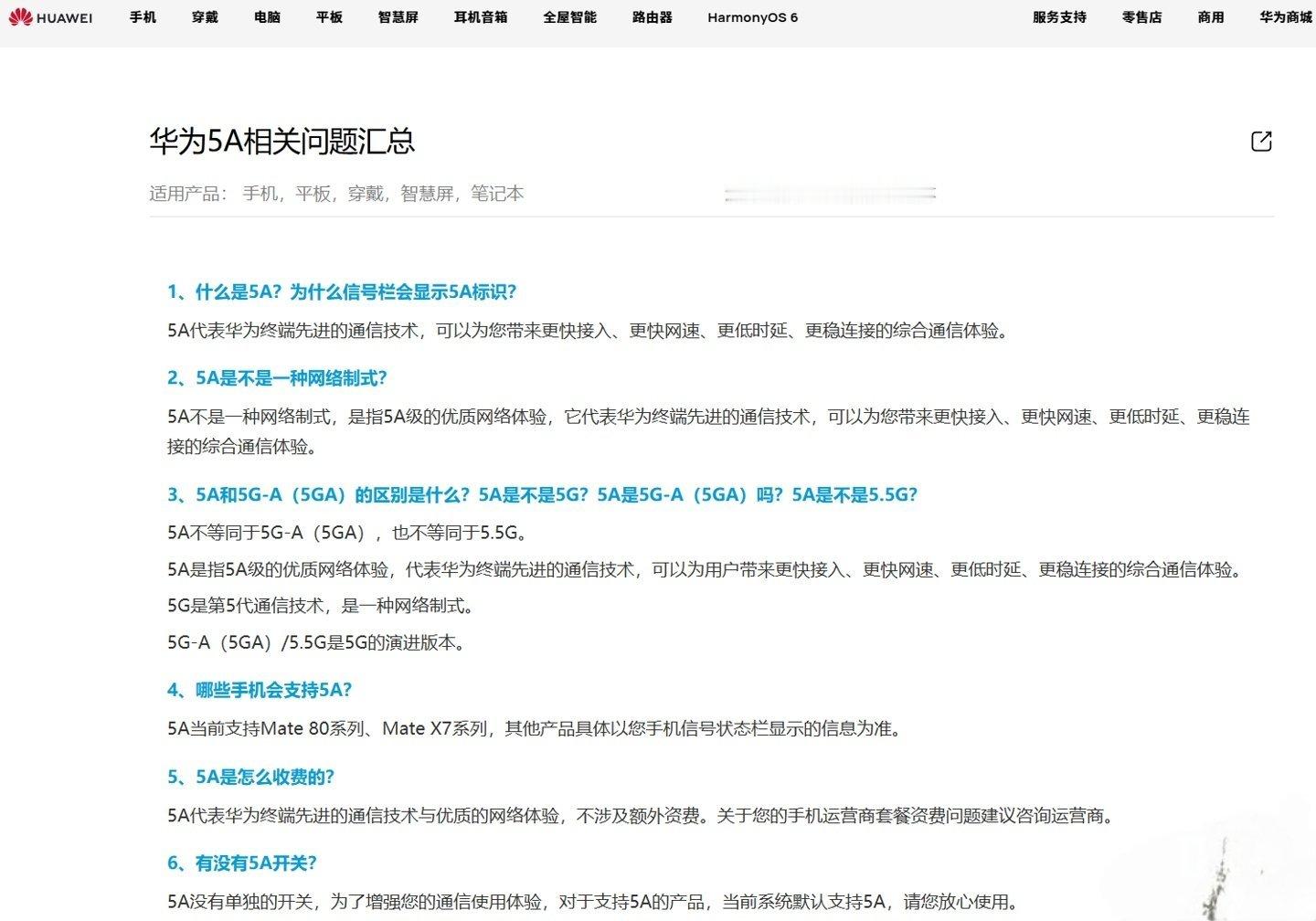This screenshot has width=1316, height=921.
Task: Click question 3 heading about 5A和5G-A的区别
Action: [542, 495]
